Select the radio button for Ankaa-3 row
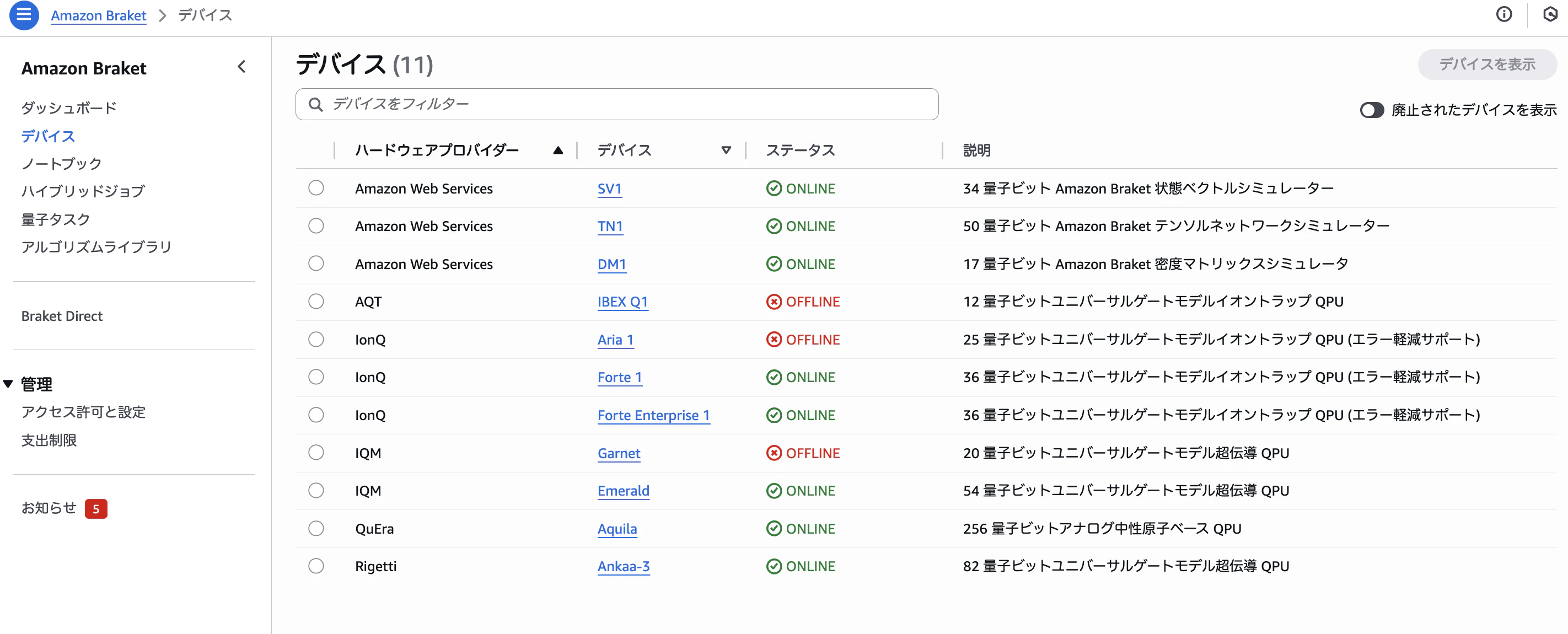Image resolution: width=1568 pixels, height=634 pixels. click(x=316, y=566)
